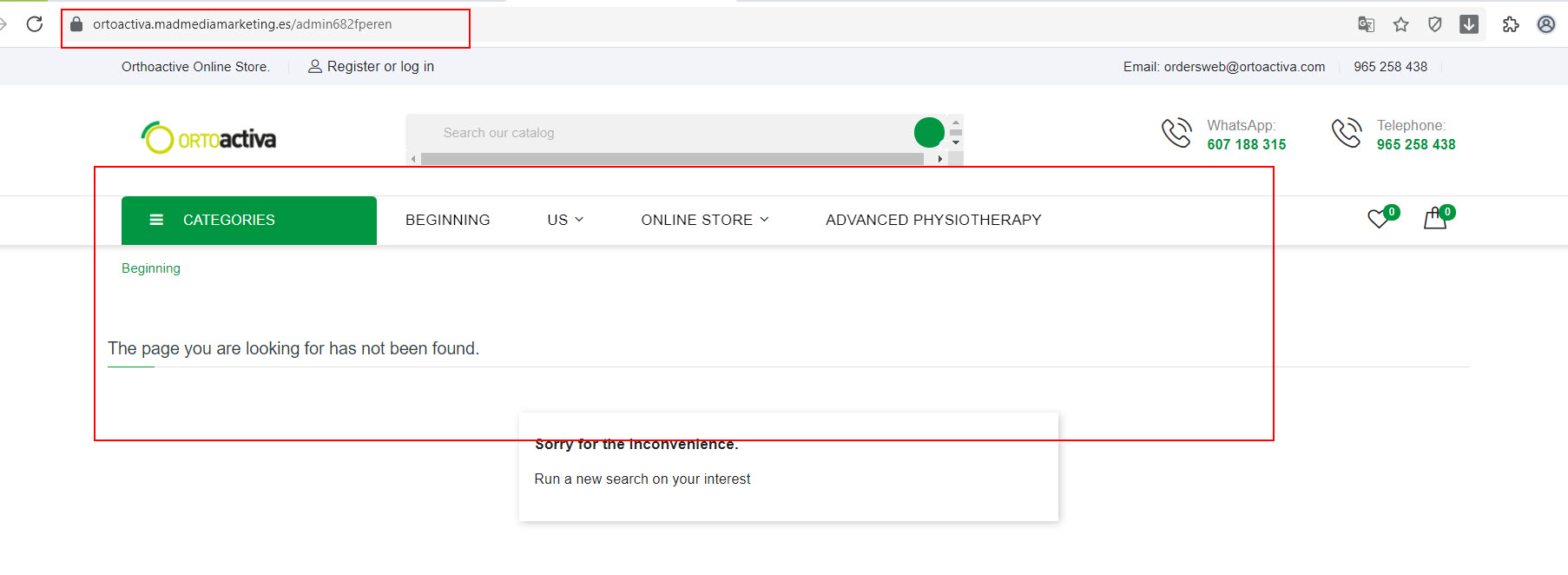Viewport: 1568px width, 575px height.
Task: Open the download extension icon
Action: pos(1469,24)
